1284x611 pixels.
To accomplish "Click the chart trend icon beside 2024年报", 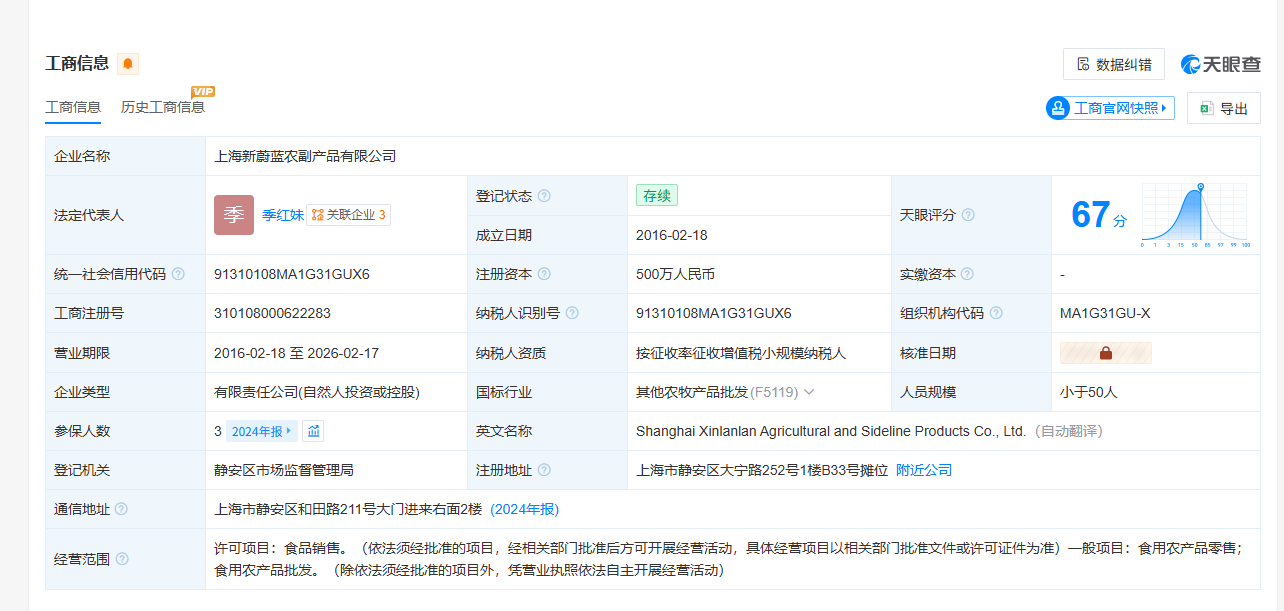I will click(x=314, y=431).
